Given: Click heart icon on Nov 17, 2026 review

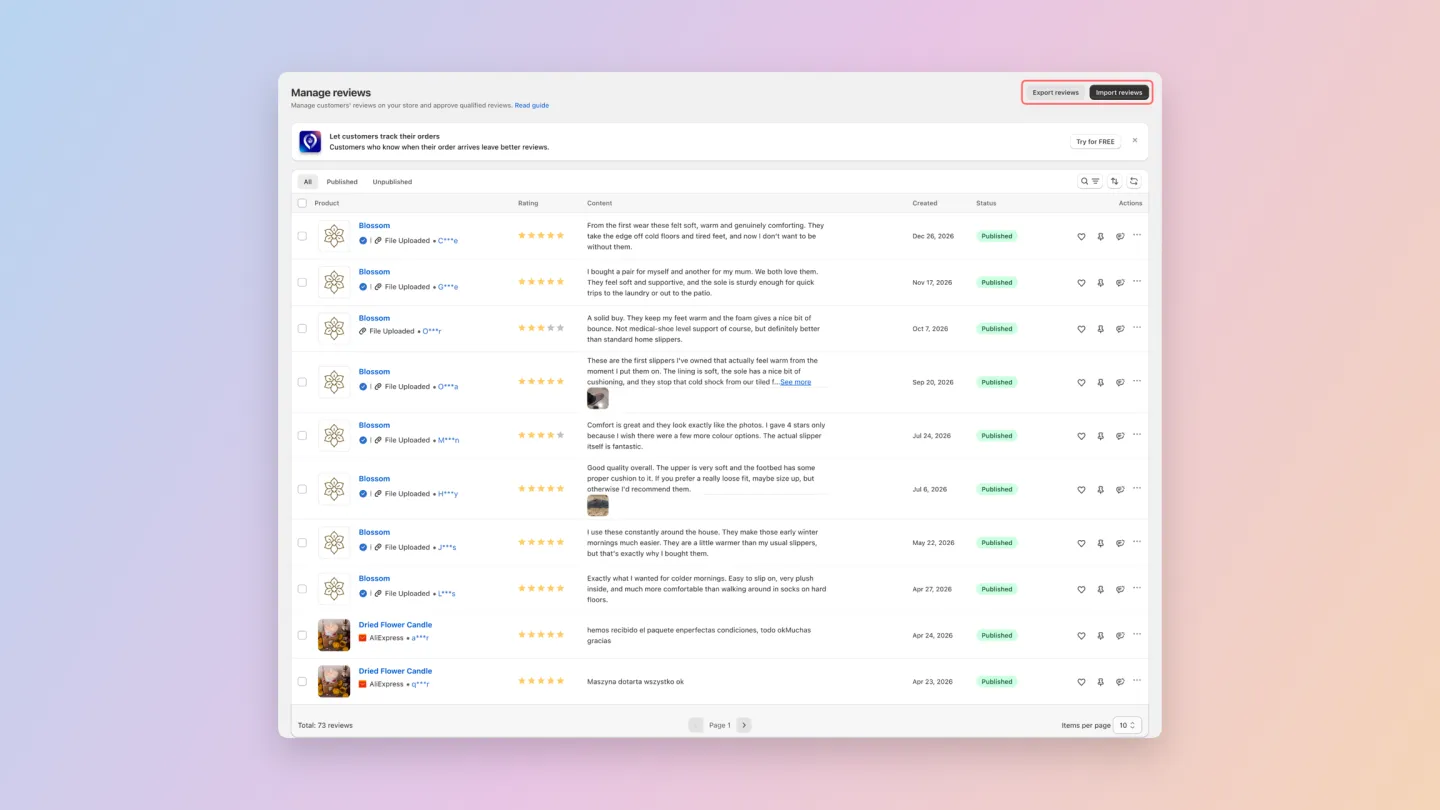Looking at the screenshot, I should pos(1081,283).
